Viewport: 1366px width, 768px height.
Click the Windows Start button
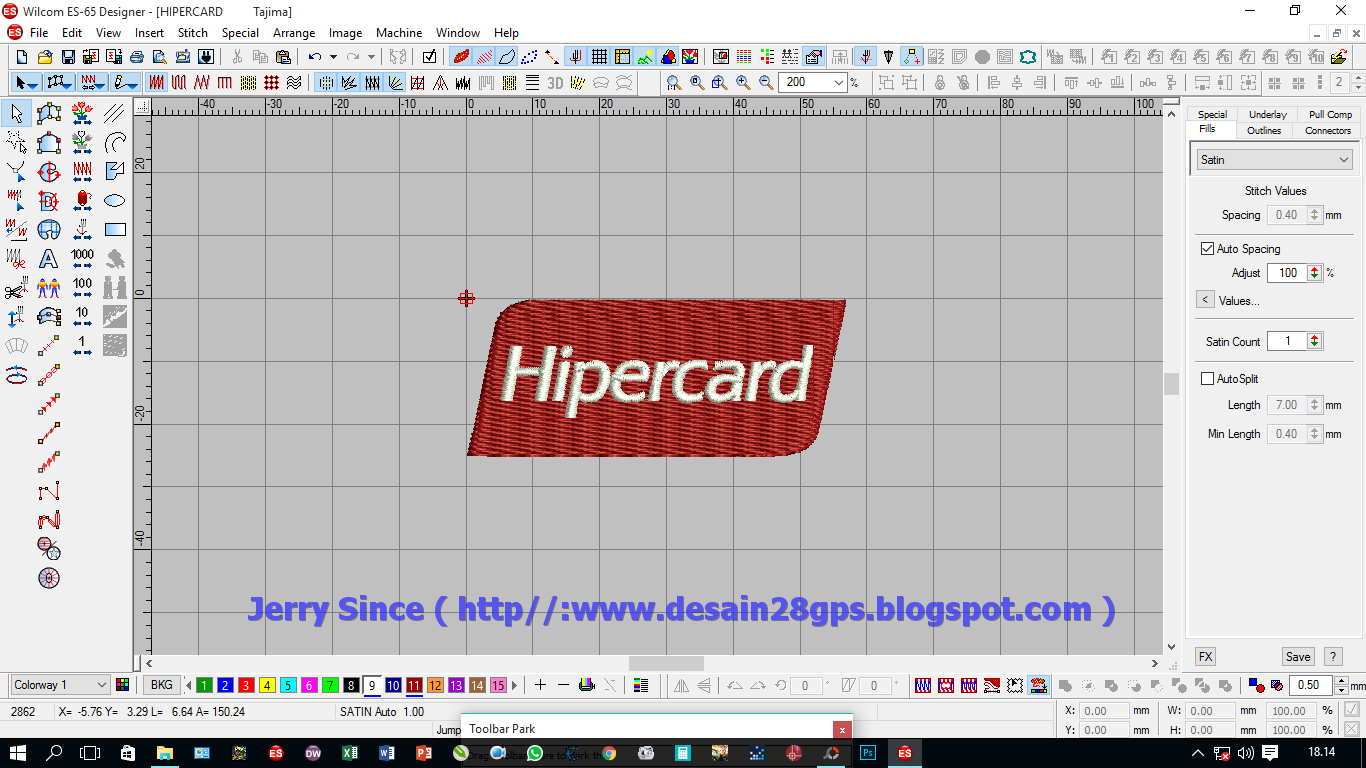point(18,753)
